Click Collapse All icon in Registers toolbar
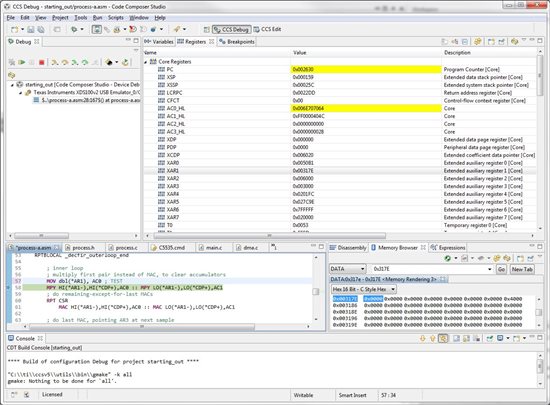550x405 pixels. pos(465,42)
